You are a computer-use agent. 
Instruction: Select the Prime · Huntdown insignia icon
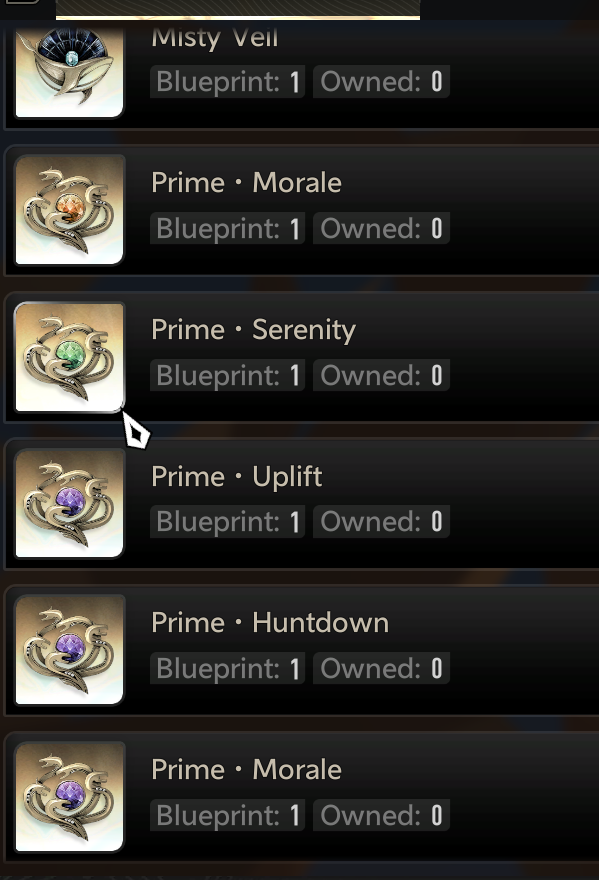[69, 650]
